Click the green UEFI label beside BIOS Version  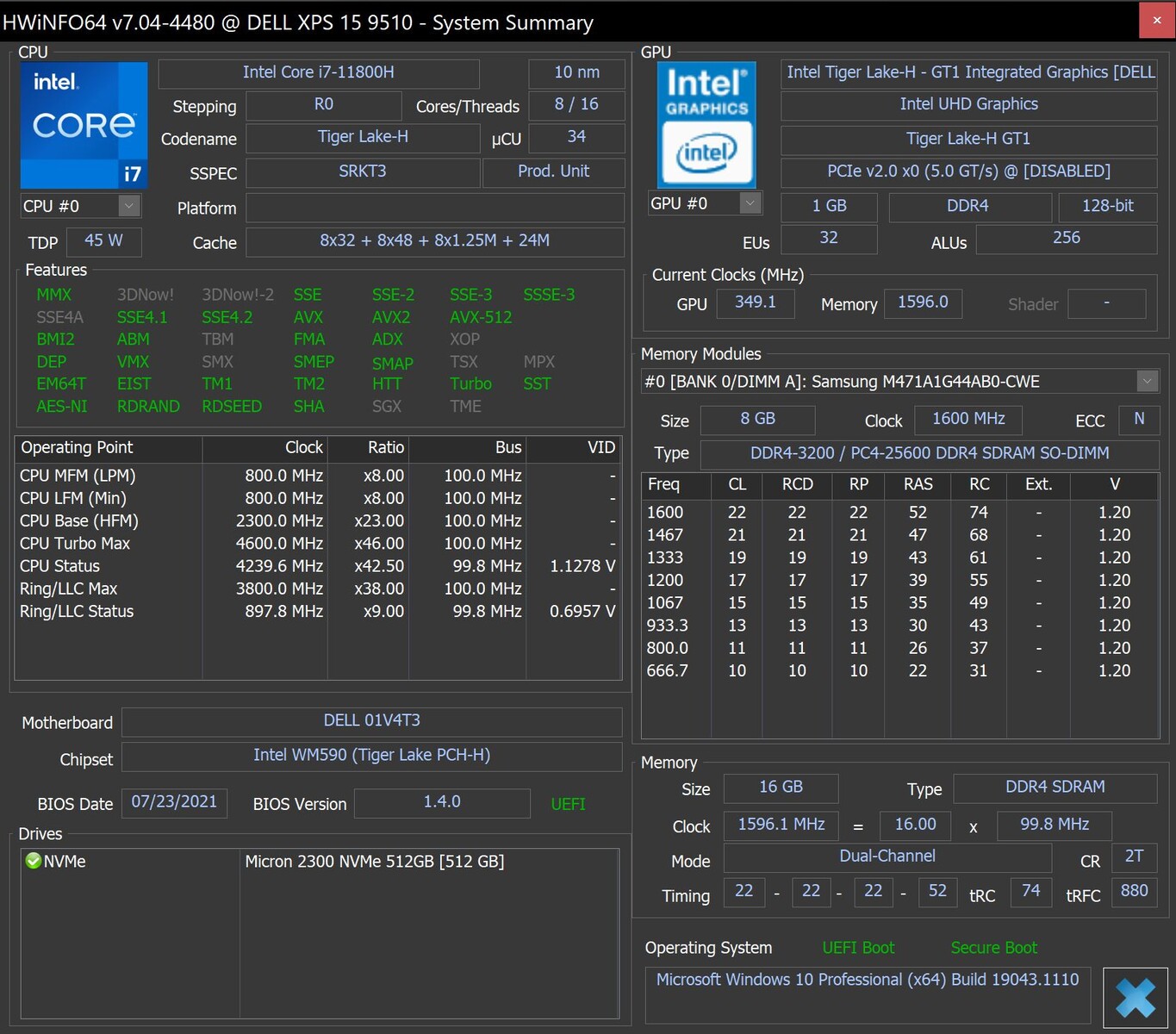(568, 804)
